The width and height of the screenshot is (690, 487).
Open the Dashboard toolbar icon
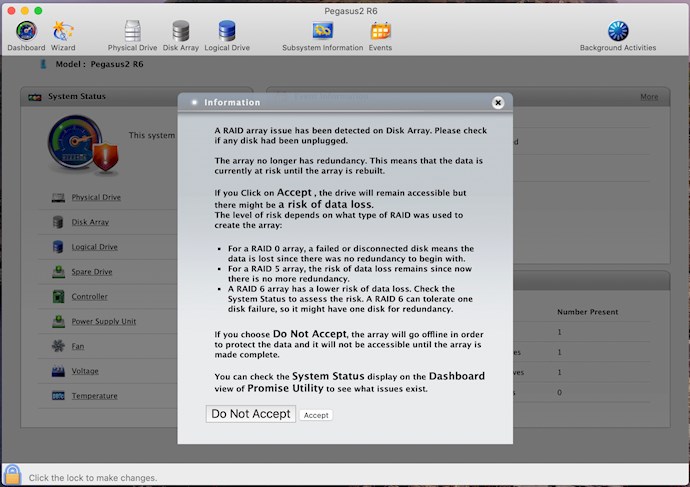point(26,33)
